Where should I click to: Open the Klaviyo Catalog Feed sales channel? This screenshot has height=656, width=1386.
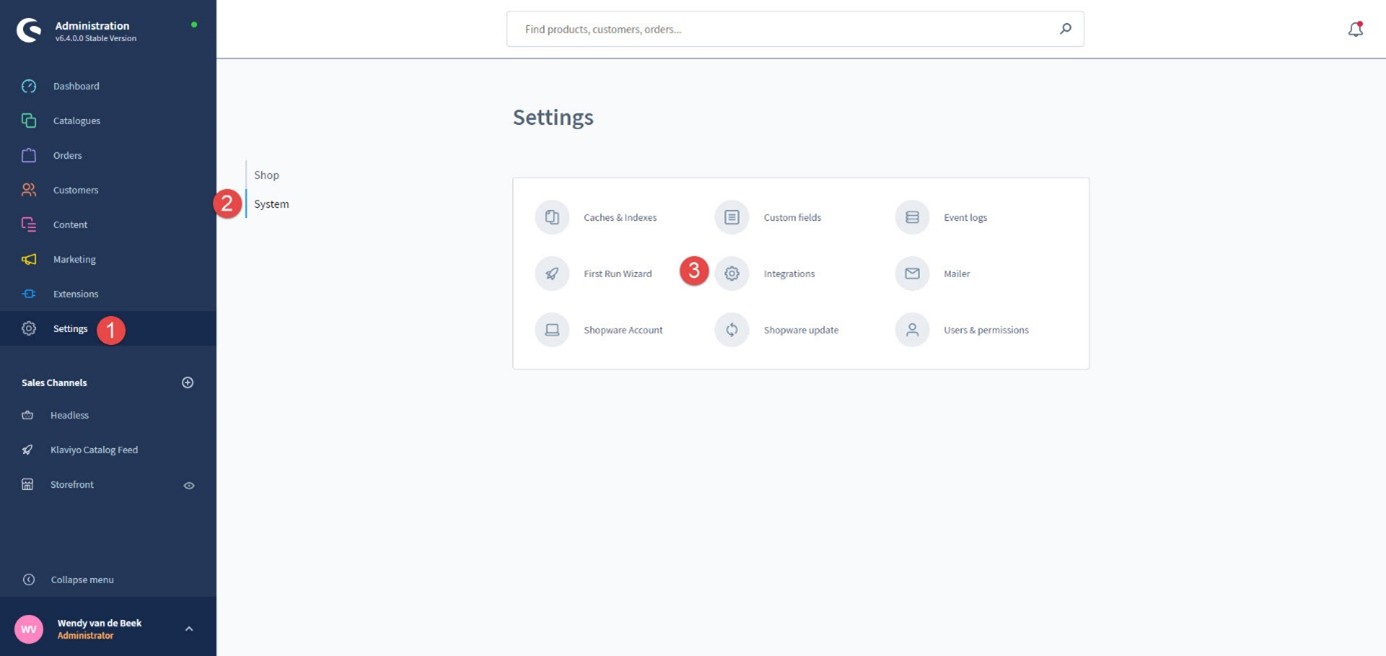click(94, 450)
